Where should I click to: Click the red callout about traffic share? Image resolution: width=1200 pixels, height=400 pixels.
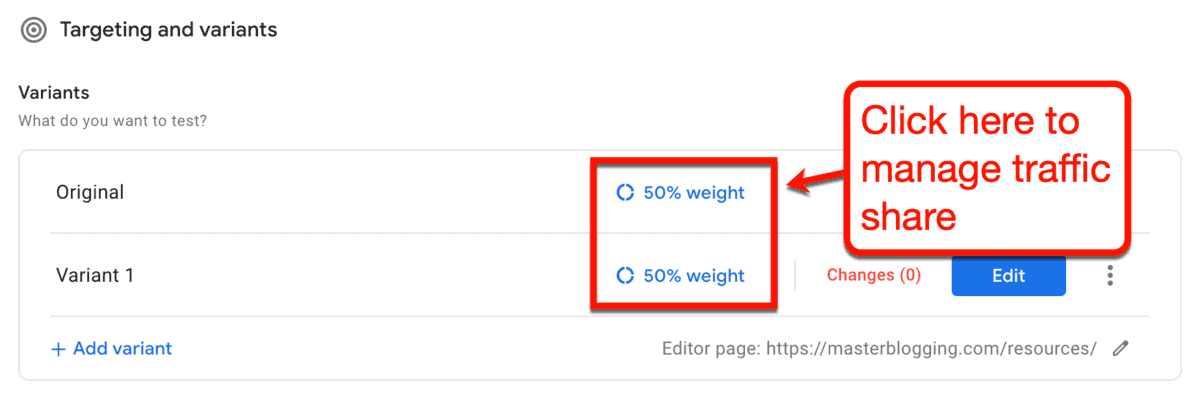tap(989, 170)
